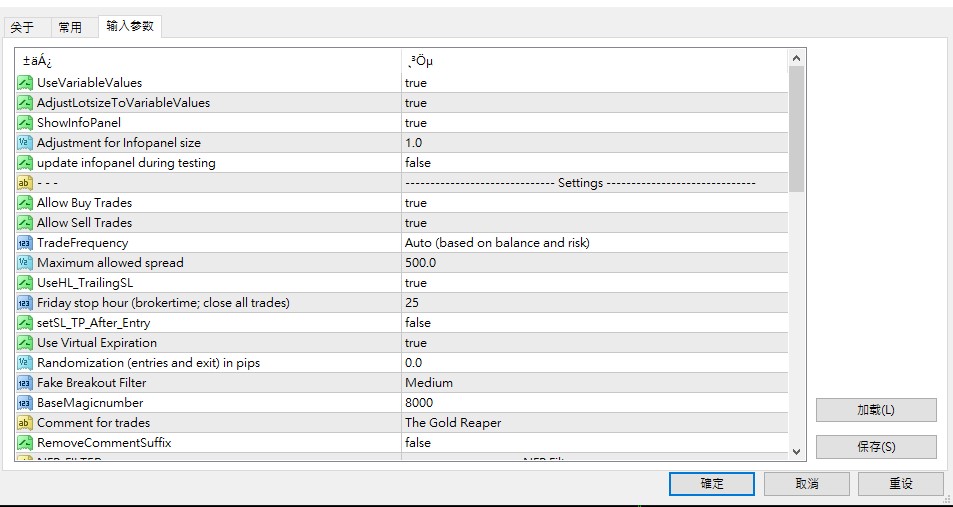Viewport: 953px width, 507px height.
Task: Switch to the 关于 tab
Action: coord(22,27)
